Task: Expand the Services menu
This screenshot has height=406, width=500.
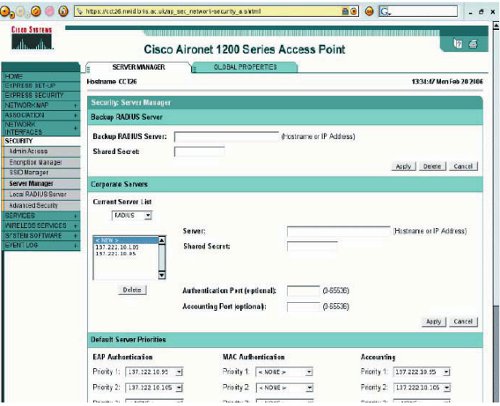Action: point(41,216)
